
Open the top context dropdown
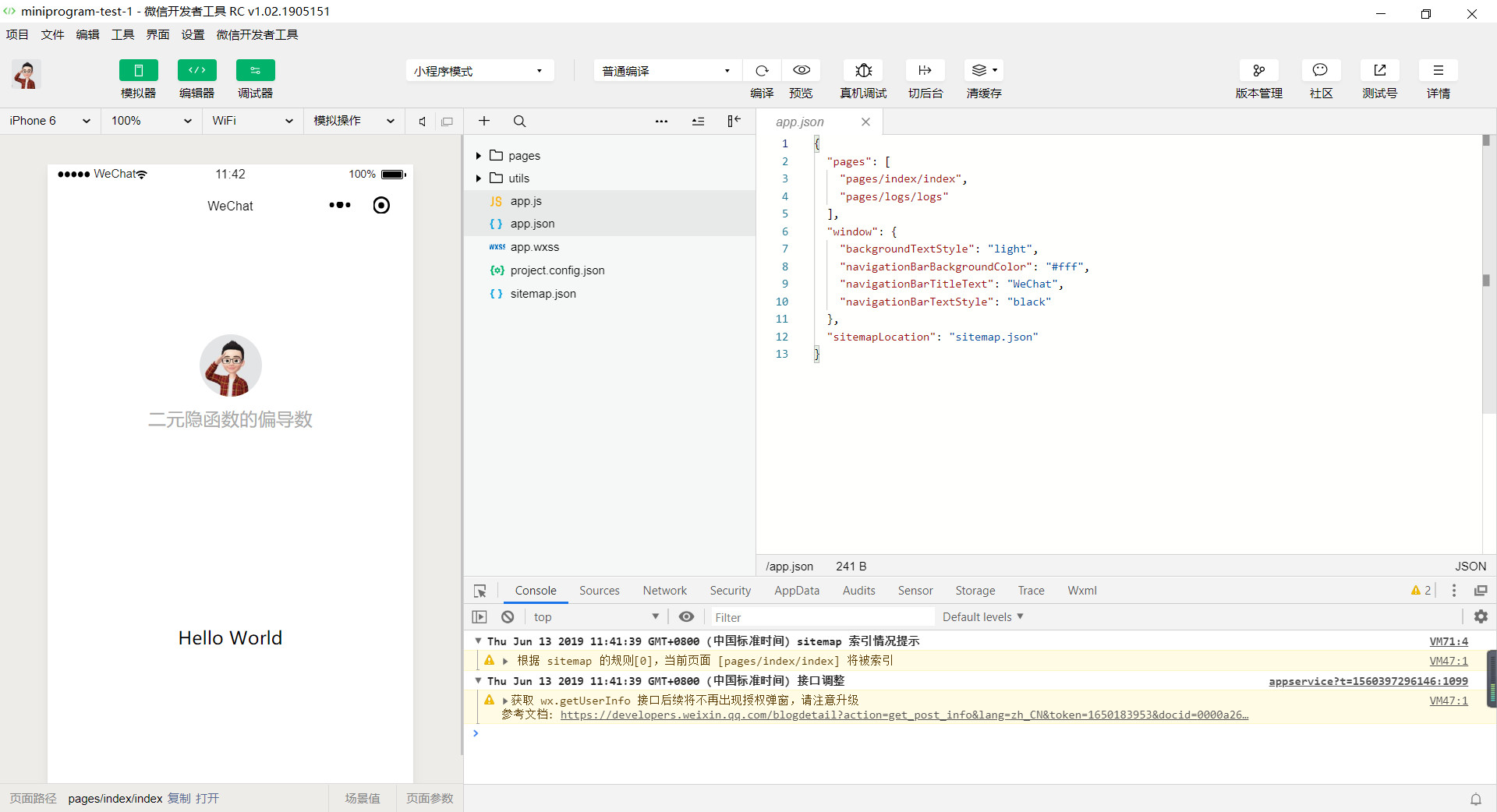tap(596, 617)
